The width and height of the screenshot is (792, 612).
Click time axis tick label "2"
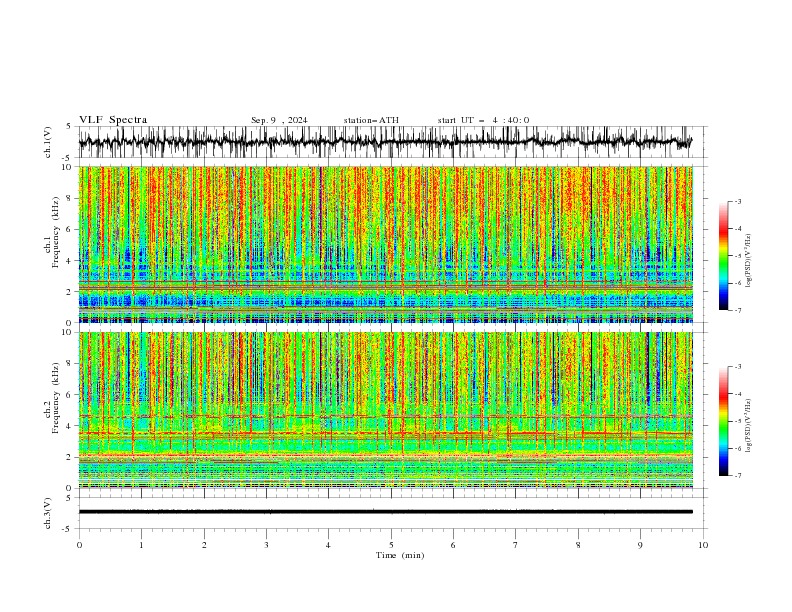(x=204, y=545)
